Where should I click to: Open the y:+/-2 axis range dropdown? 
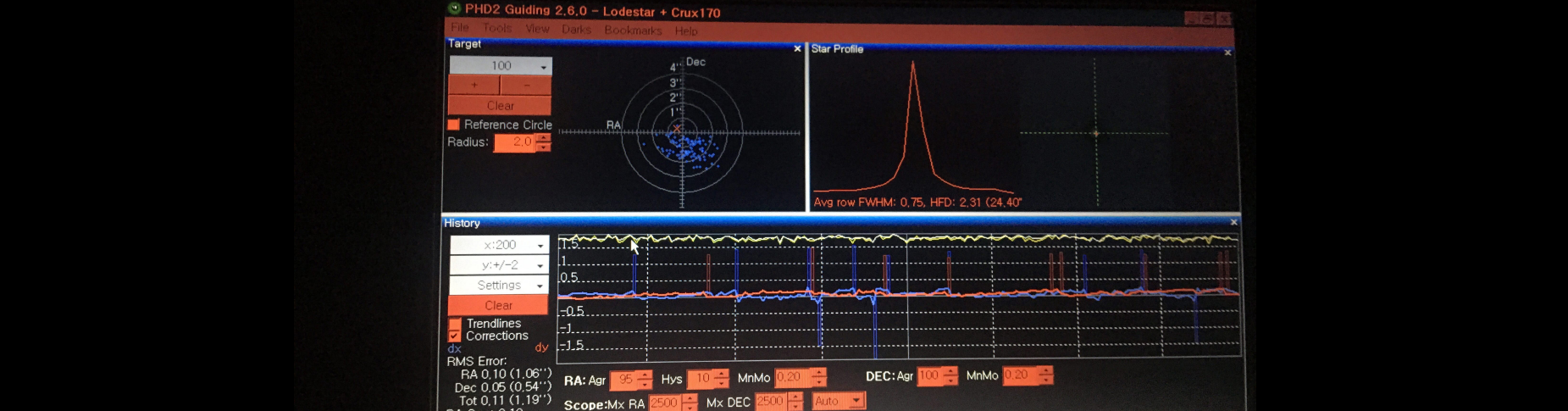pos(499,265)
